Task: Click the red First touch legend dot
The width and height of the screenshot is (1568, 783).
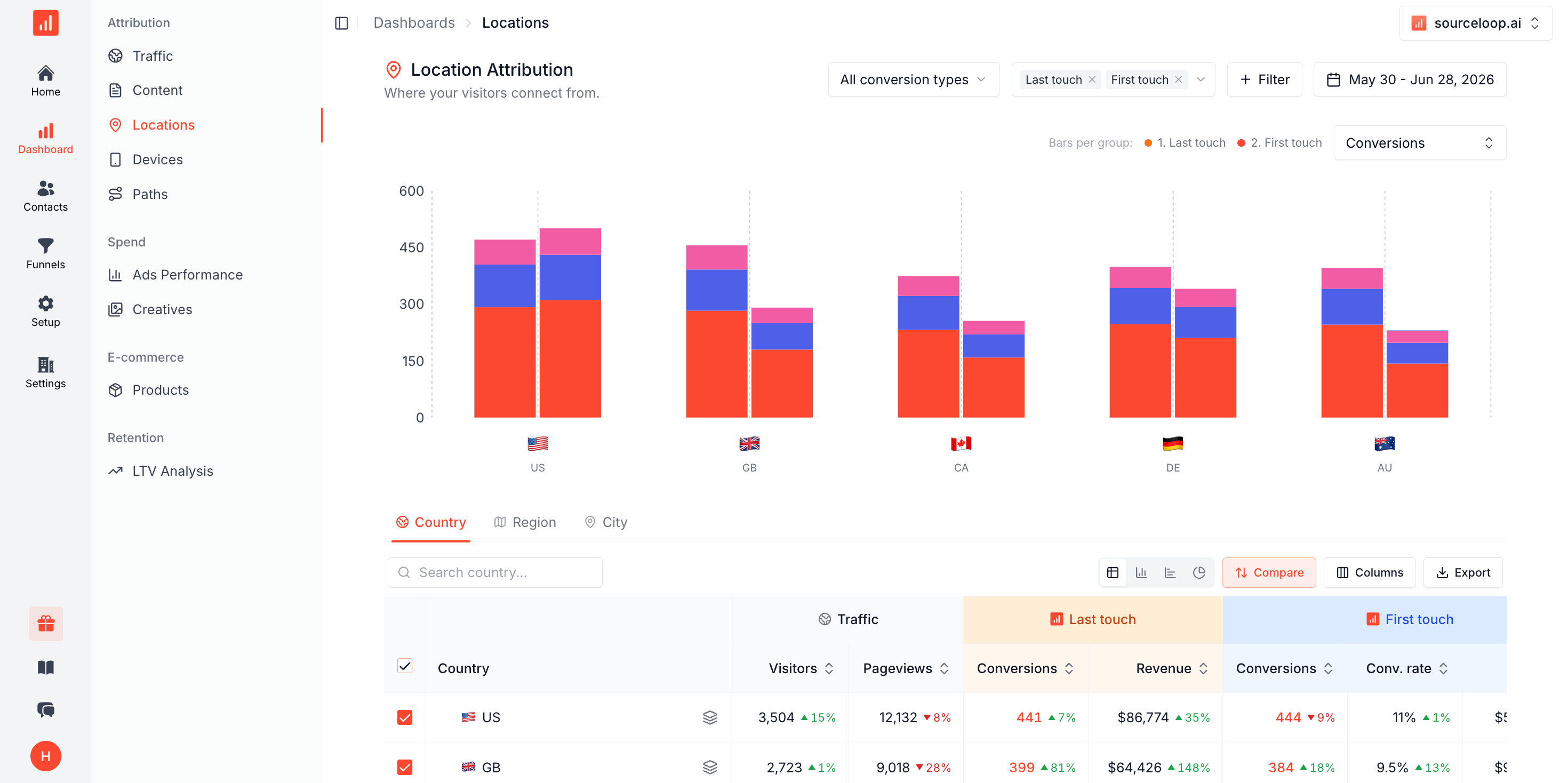Action: click(x=1241, y=143)
